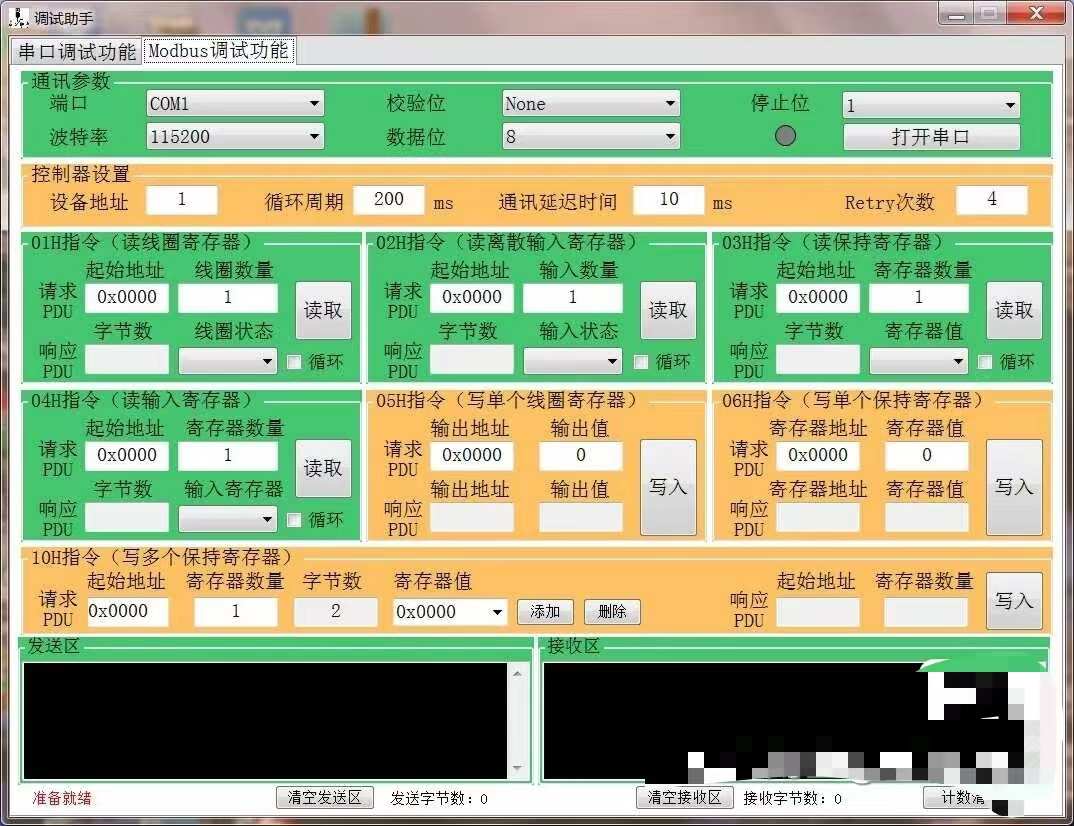Open 04H 输入寄存器 dropdown

click(227, 519)
